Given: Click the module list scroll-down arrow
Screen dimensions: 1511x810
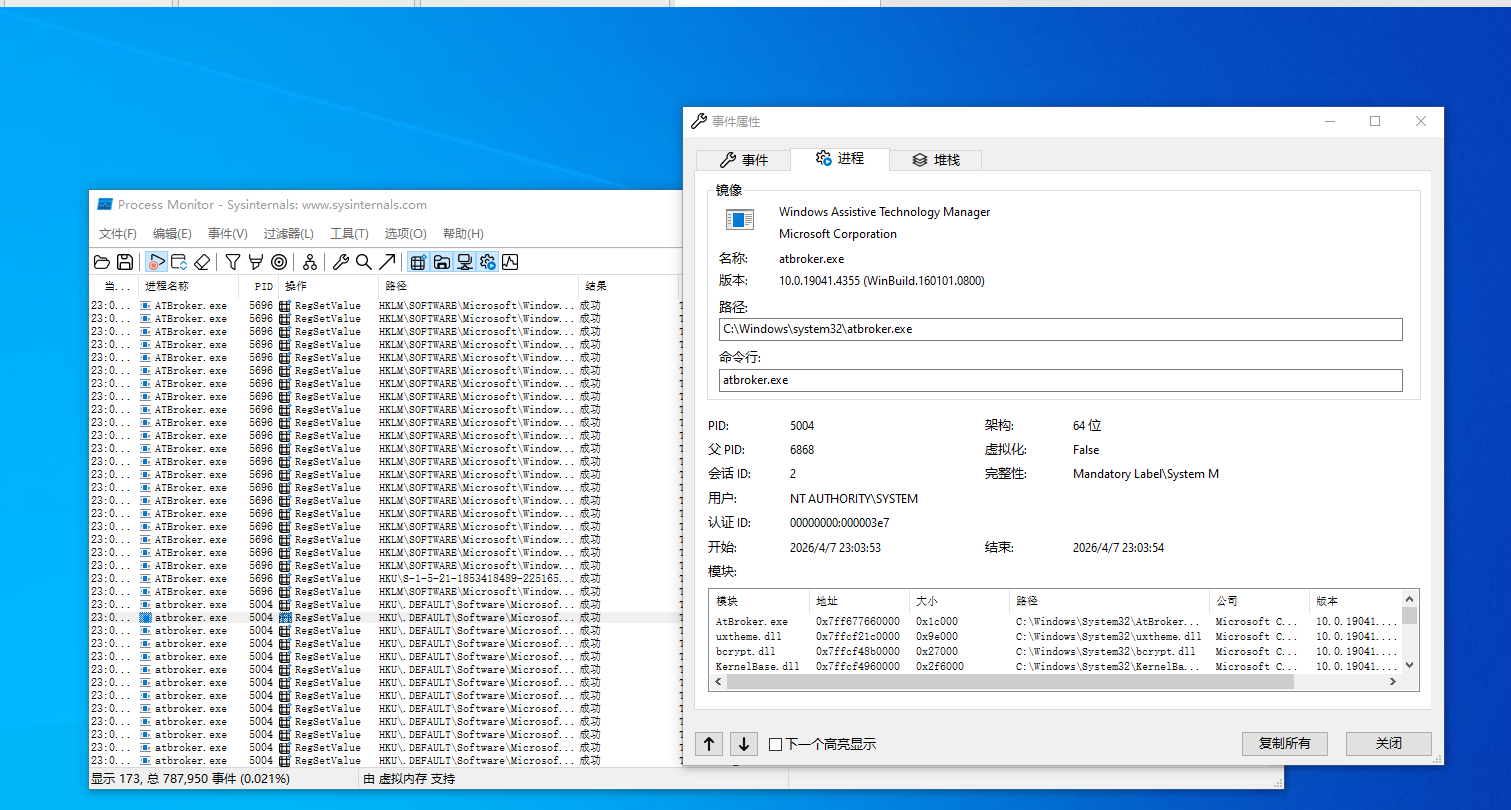Looking at the screenshot, I should [x=1409, y=665].
